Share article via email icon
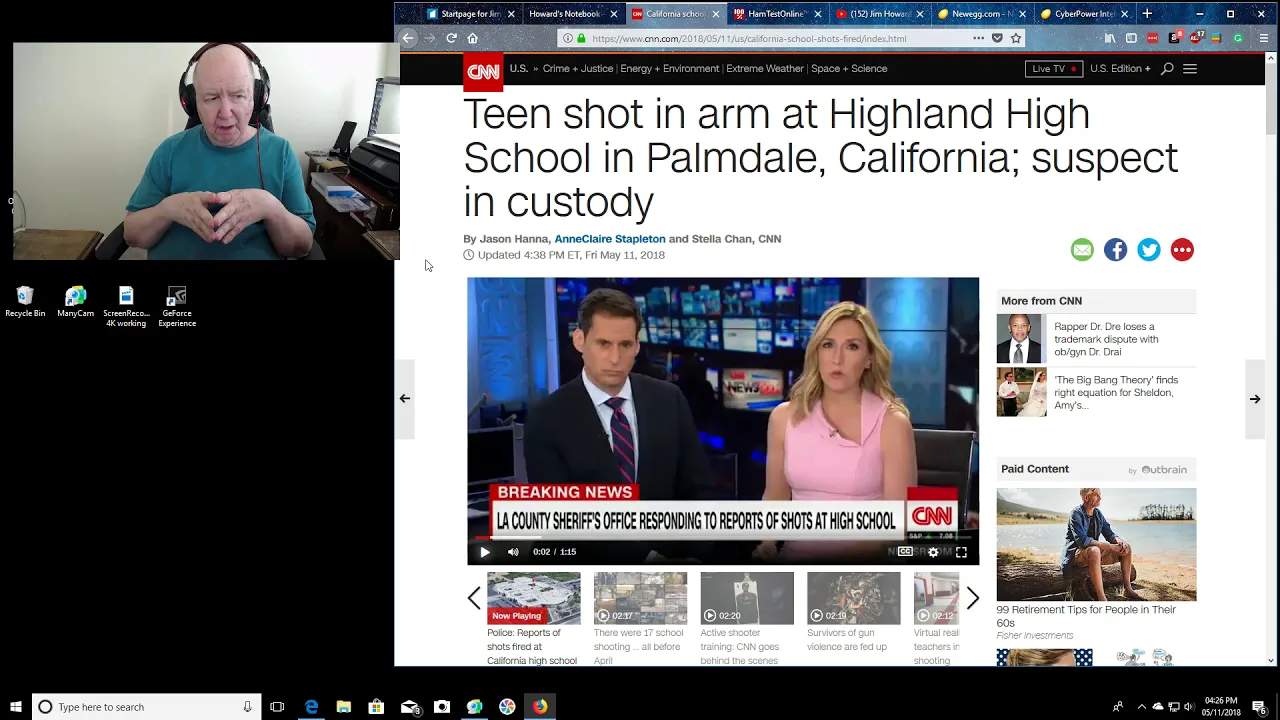 point(1082,250)
